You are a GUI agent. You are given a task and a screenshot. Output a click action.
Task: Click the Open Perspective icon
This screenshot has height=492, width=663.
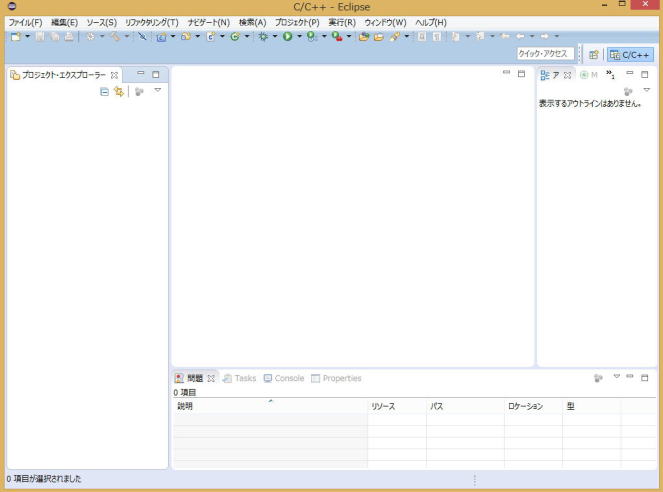click(594, 55)
